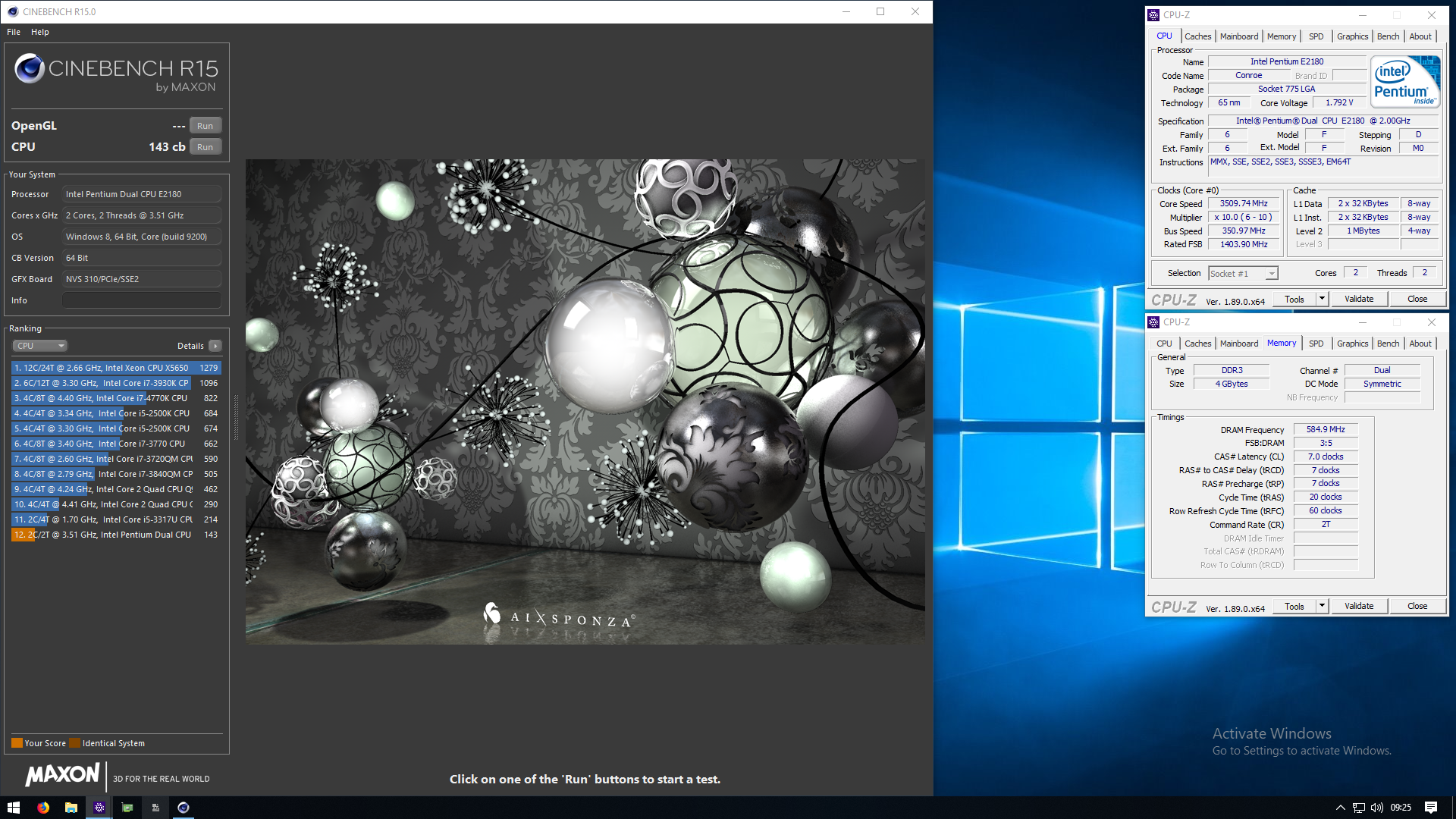This screenshot has height=819, width=1456.
Task: Click Tools button in lower CPU-Z window
Action: (1294, 607)
